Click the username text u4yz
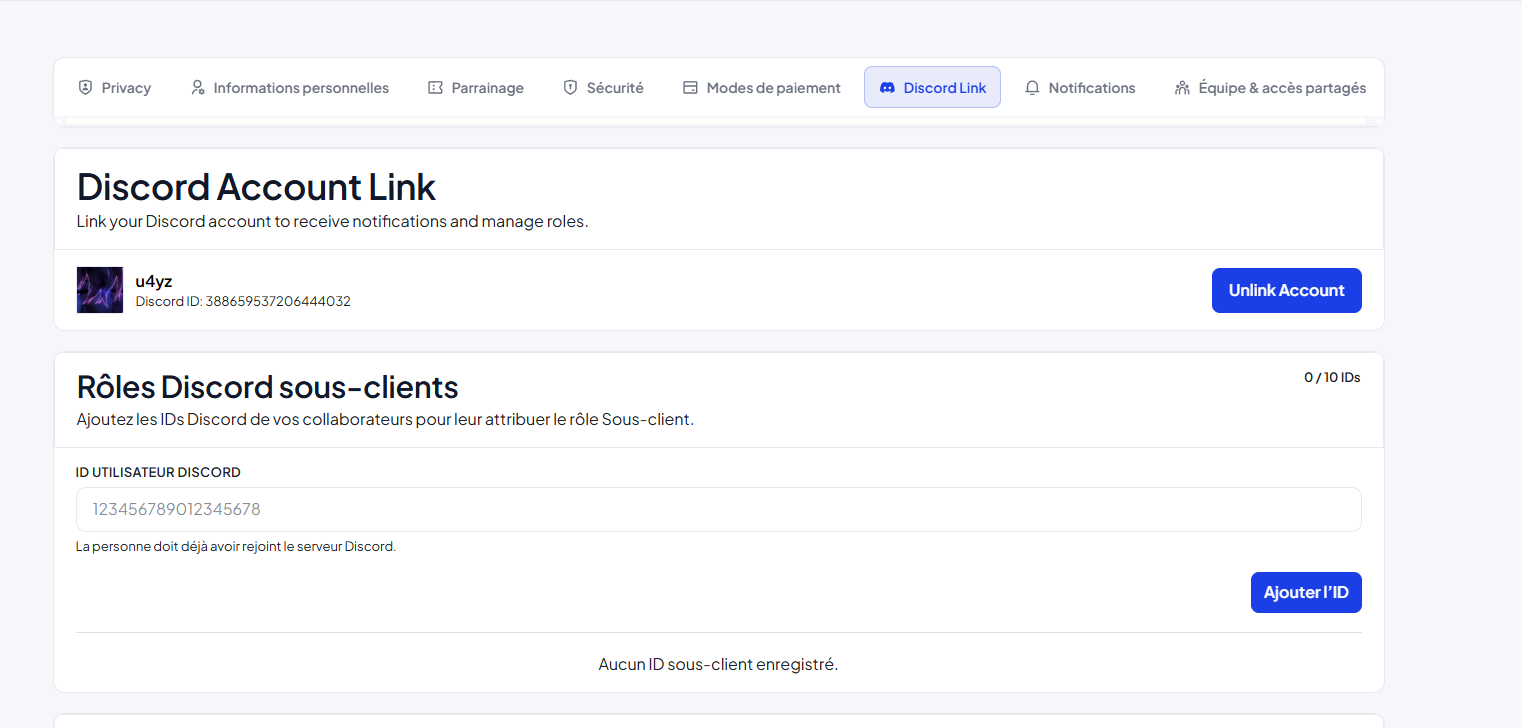This screenshot has width=1522, height=728. coord(154,281)
